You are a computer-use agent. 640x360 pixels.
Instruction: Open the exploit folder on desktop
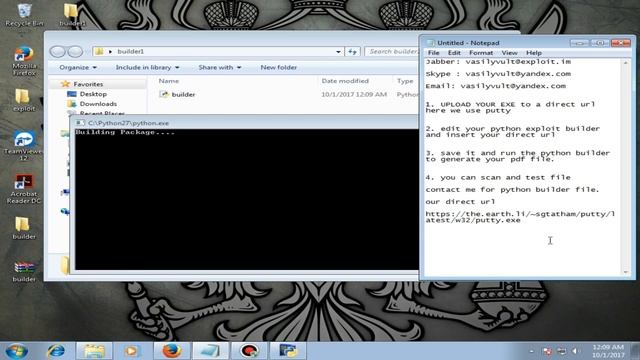24,100
